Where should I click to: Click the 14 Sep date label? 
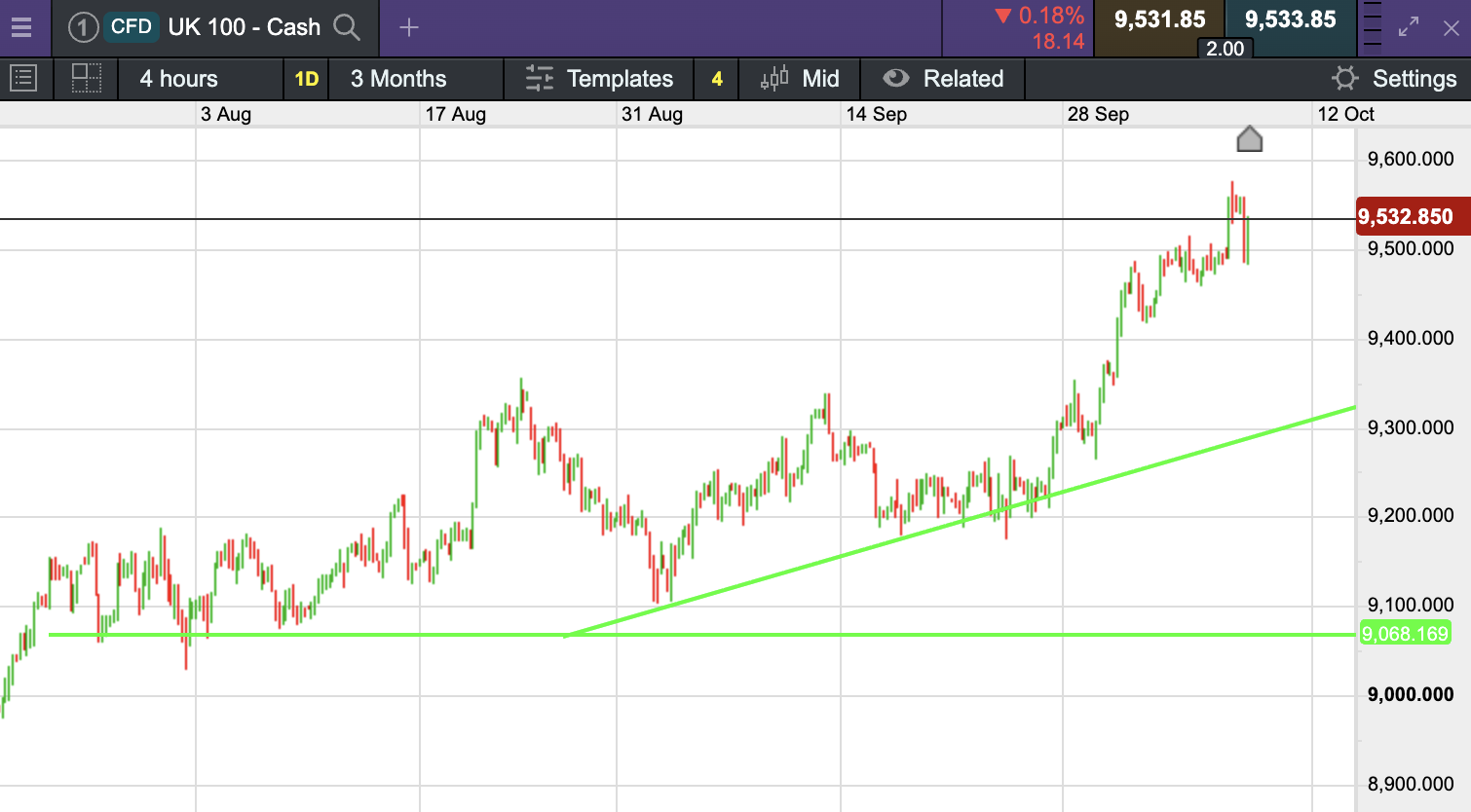[x=877, y=114]
